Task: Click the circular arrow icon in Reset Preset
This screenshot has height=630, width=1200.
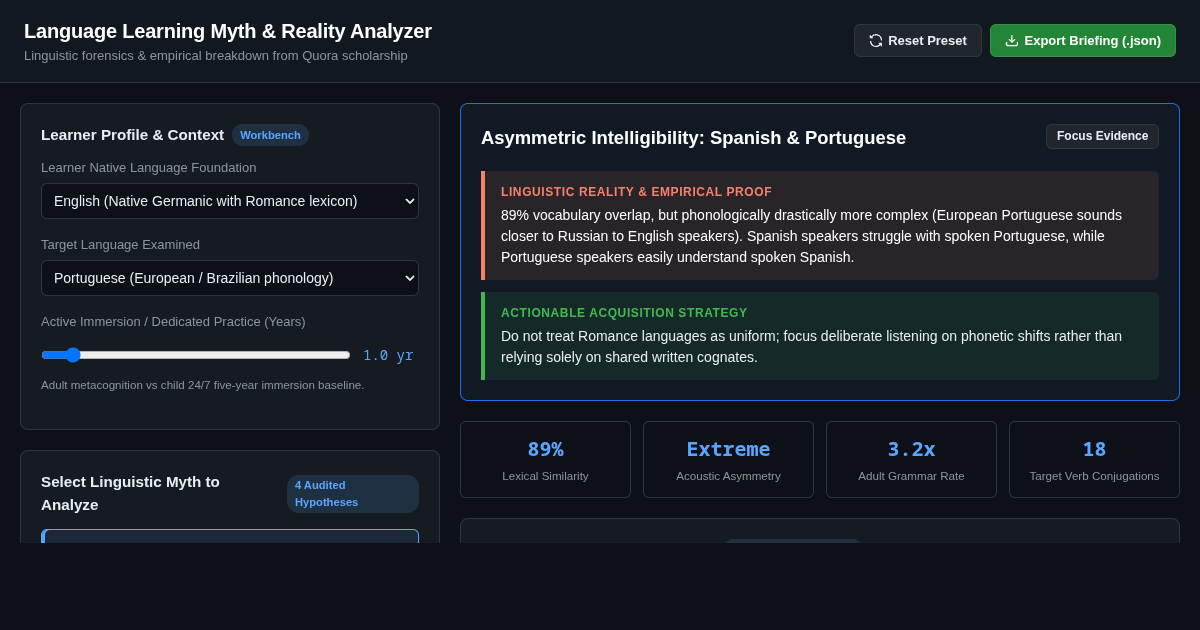Action: point(876,41)
